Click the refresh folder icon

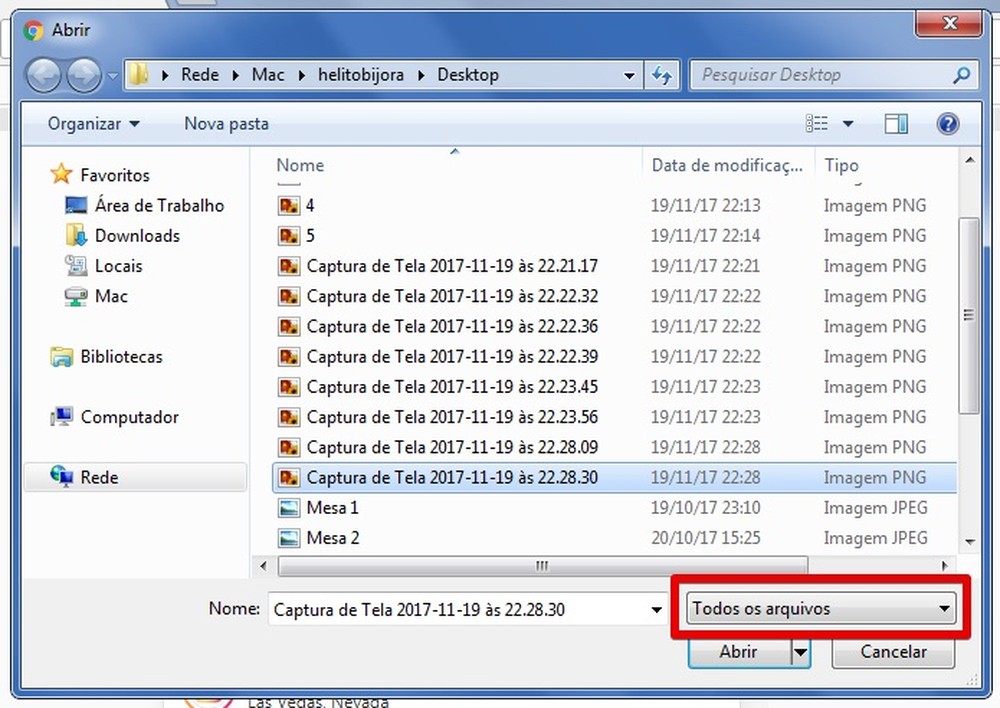click(661, 75)
